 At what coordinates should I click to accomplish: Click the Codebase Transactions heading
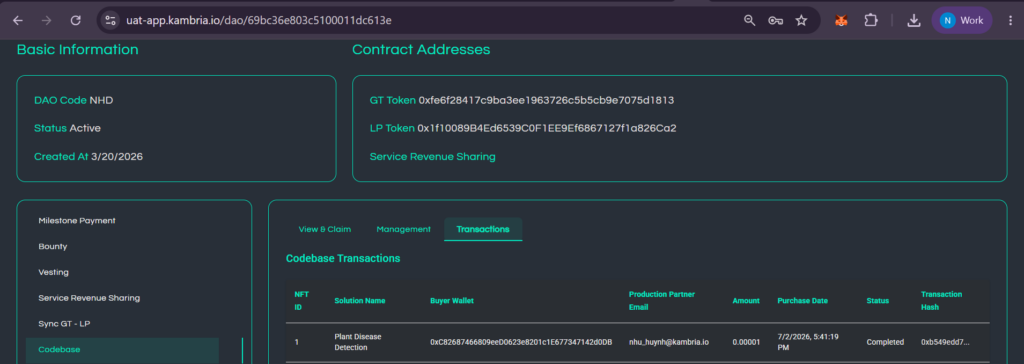point(343,258)
